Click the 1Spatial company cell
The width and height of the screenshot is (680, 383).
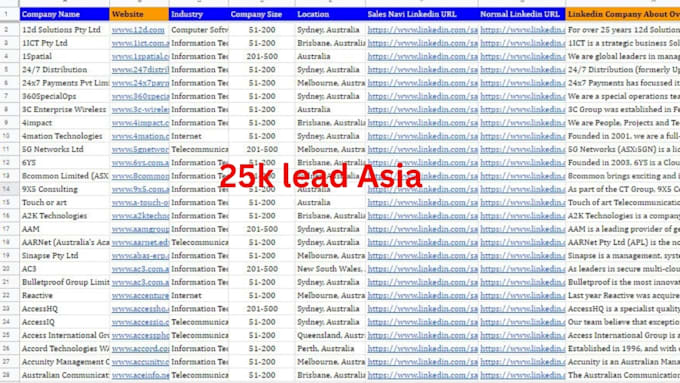(64, 56)
